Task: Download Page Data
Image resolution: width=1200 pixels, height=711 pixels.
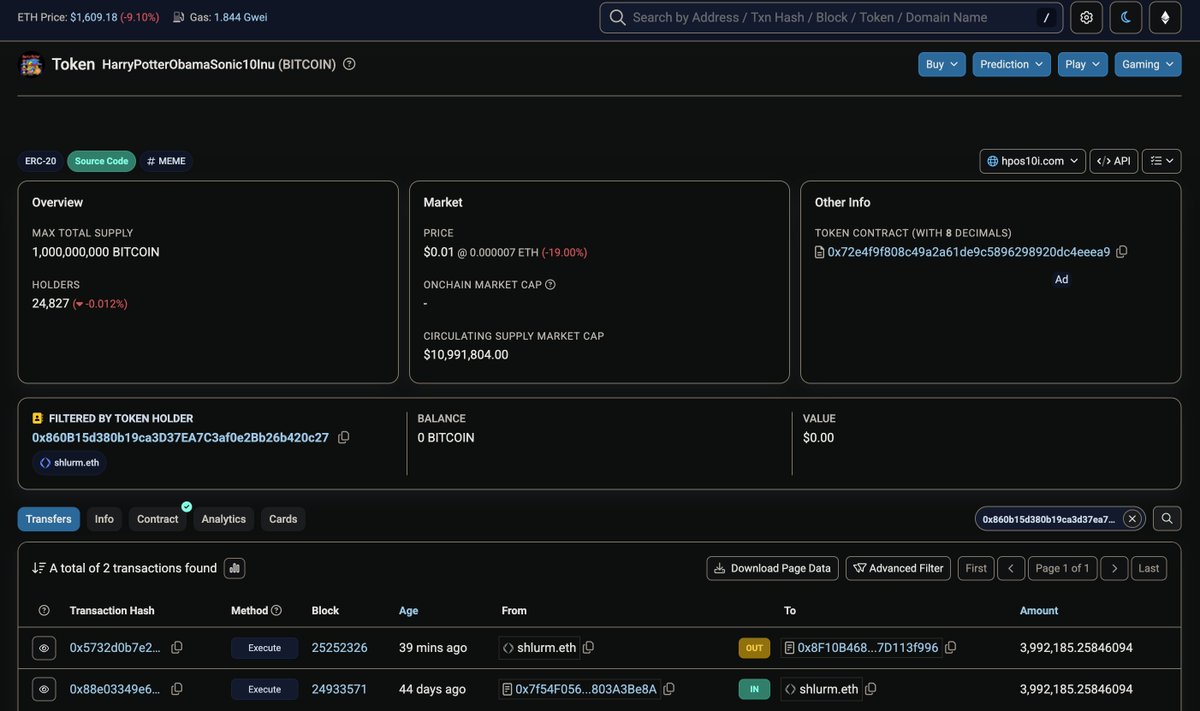Action: coord(773,568)
